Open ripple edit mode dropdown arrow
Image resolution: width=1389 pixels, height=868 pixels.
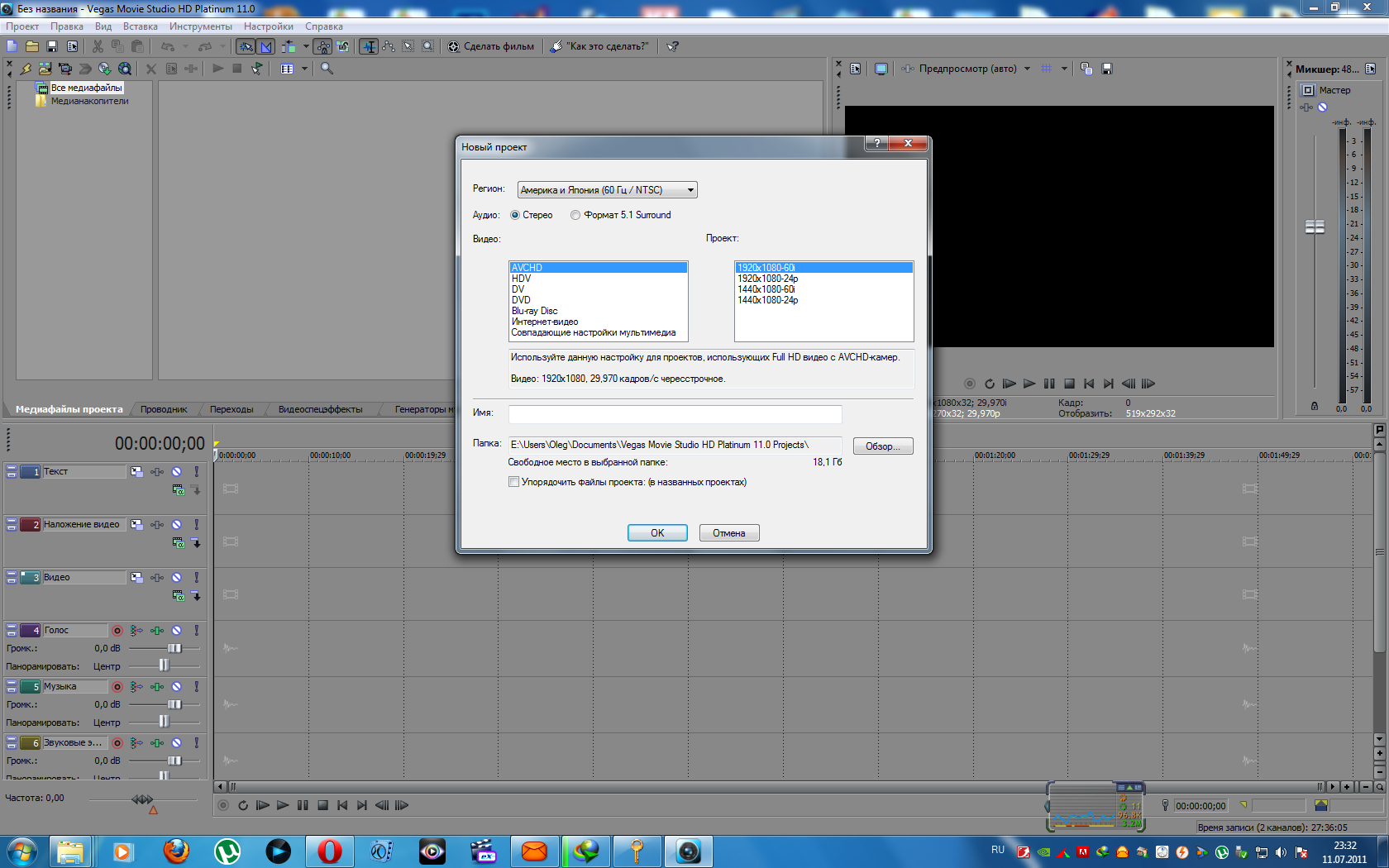click(x=306, y=46)
